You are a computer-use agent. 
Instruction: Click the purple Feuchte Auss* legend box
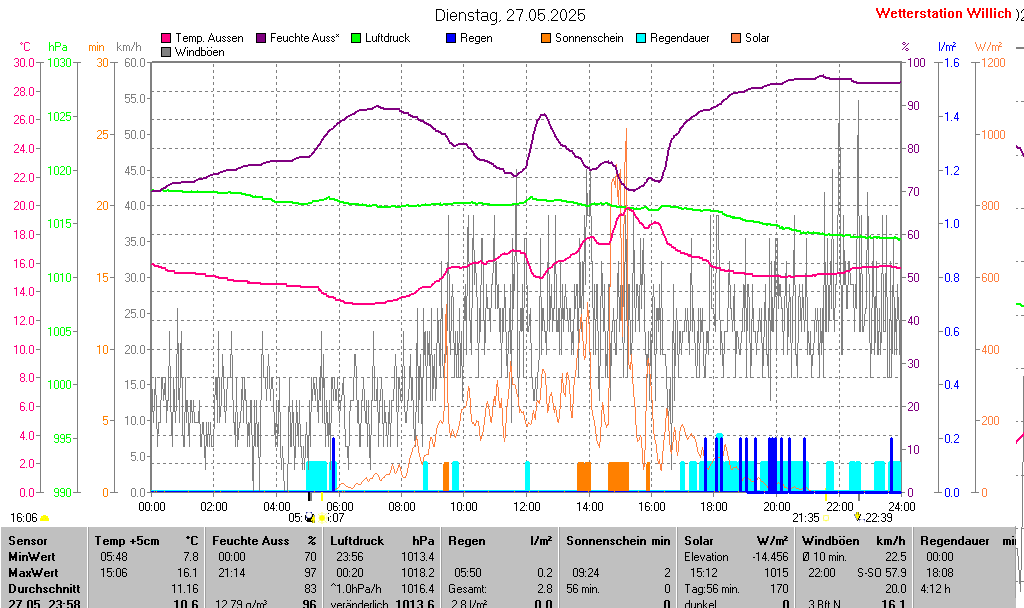(x=262, y=38)
